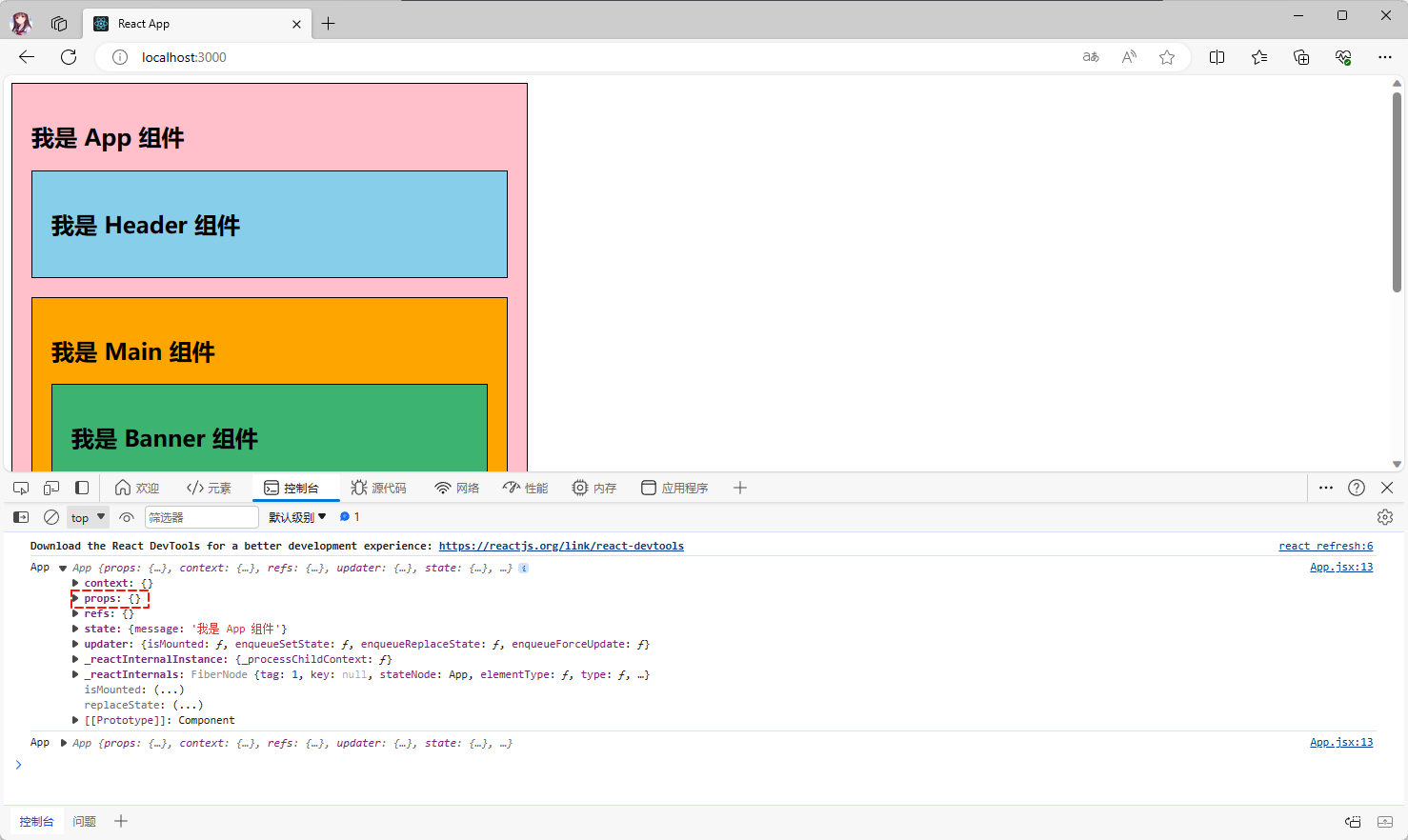Click the page vertical scrollbar thumb

1397,190
